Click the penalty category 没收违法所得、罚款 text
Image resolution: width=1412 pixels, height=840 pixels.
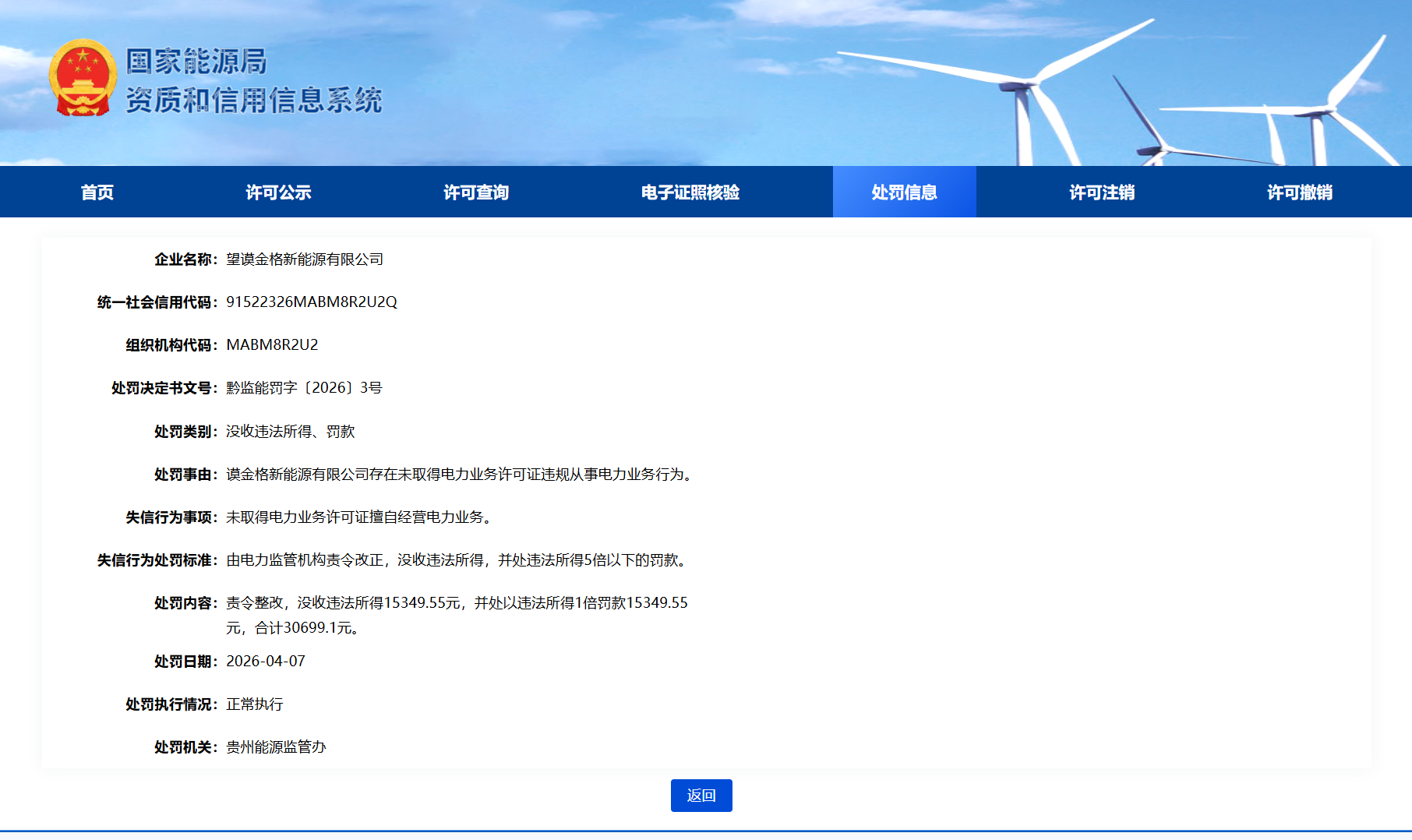point(291,432)
